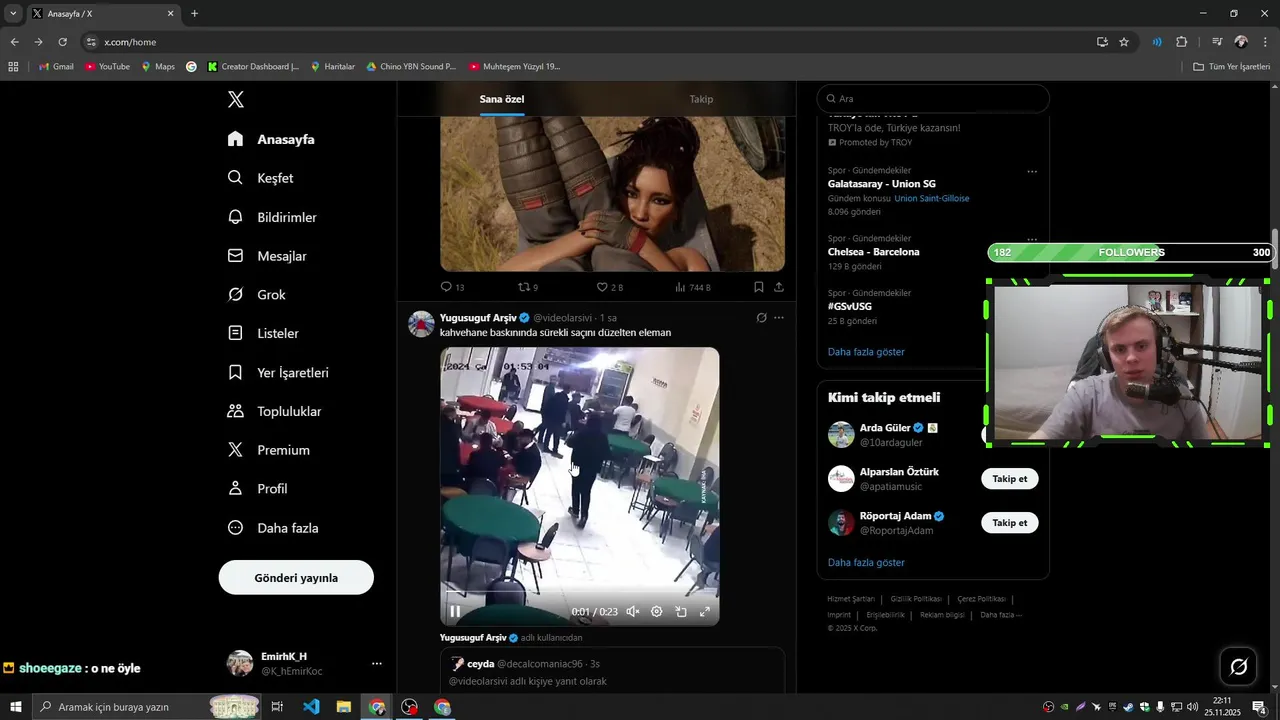Click Gönderi yayınla button
The height and width of the screenshot is (720, 1280).
click(x=296, y=578)
